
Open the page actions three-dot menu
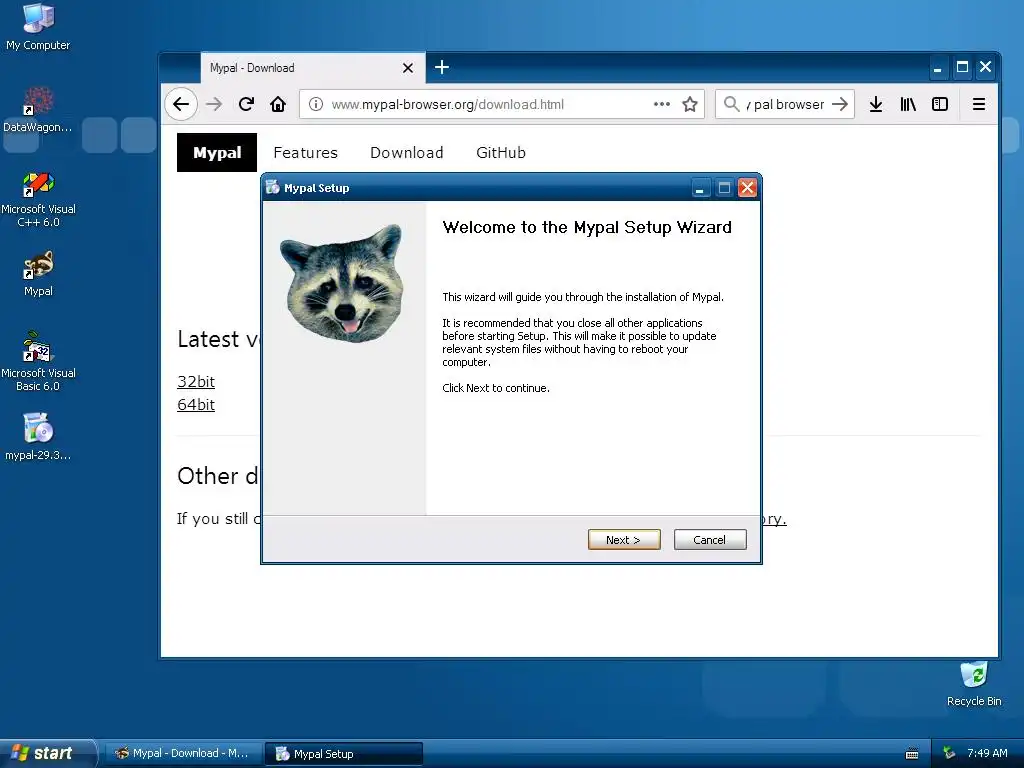pos(662,104)
